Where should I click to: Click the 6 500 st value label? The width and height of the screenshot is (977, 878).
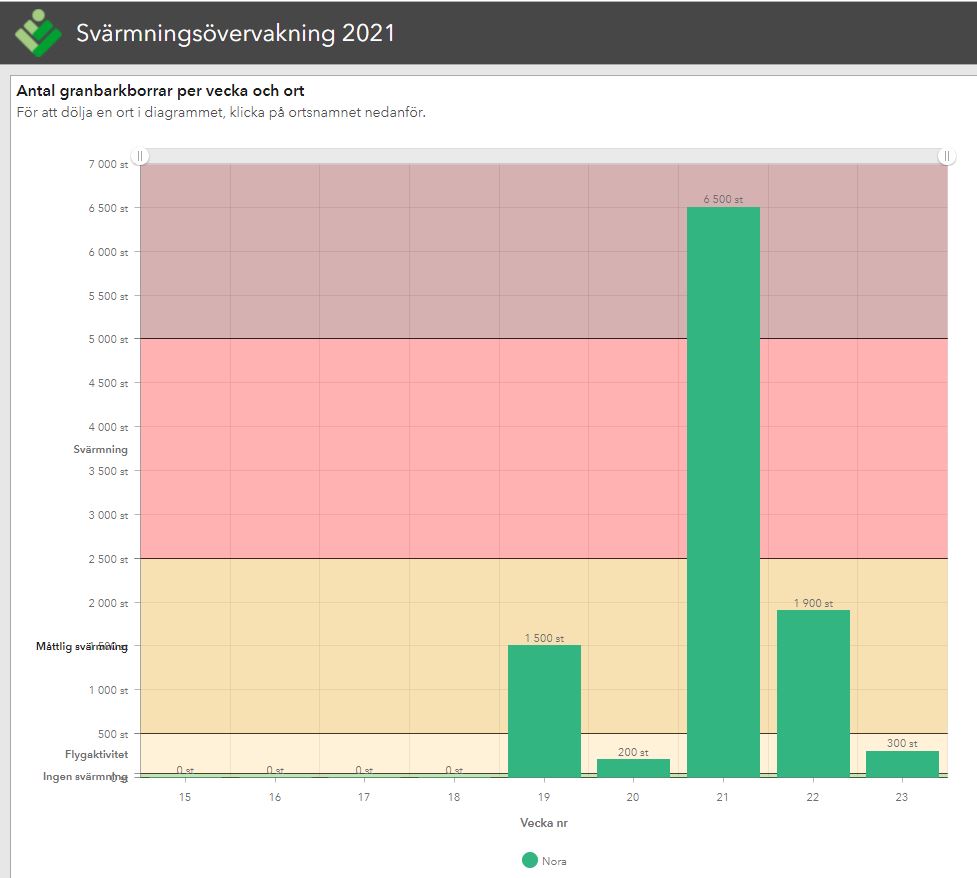(x=723, y=200)
